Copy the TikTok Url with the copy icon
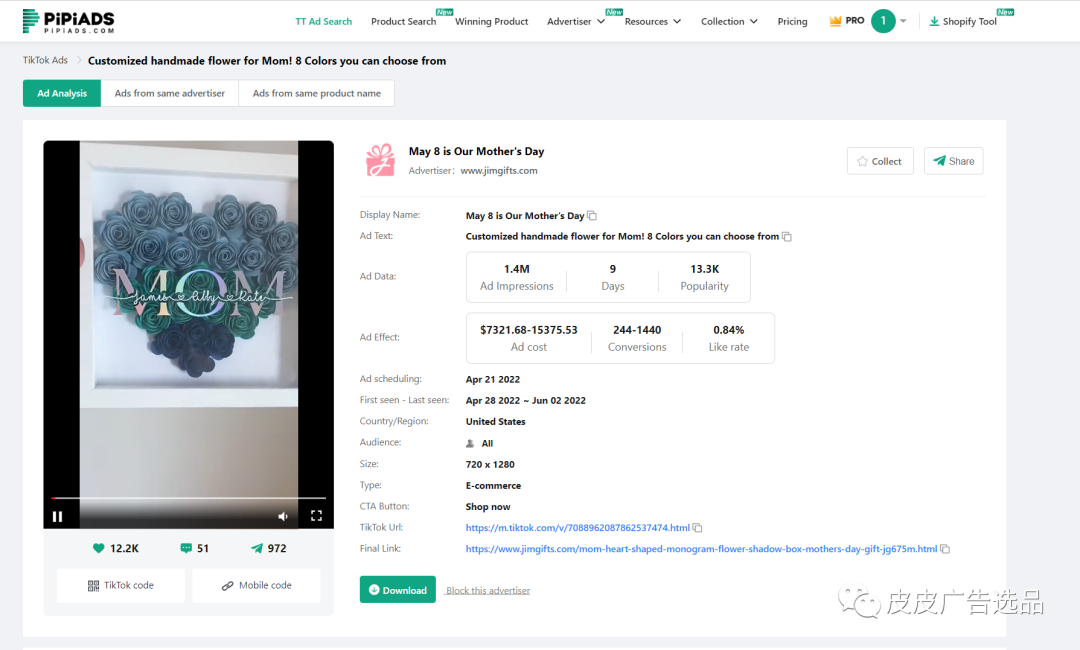Image resolution: width=1080 pixels, height=650 pixels. [698, 528]
